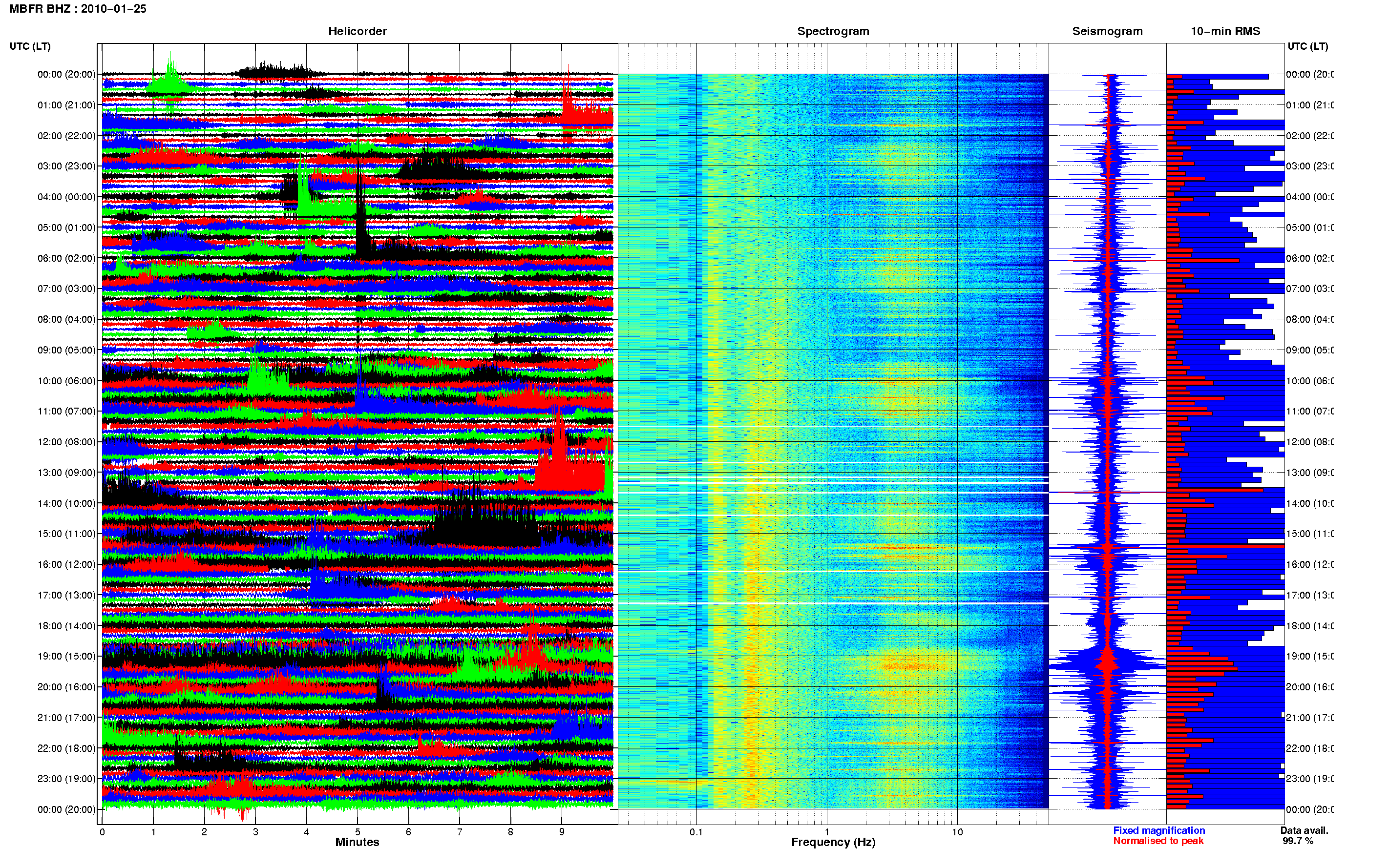Click the '99.7 %' availability value
Image resolution: width=1389 pixels, height=868 pixels.
[1298, 841]
